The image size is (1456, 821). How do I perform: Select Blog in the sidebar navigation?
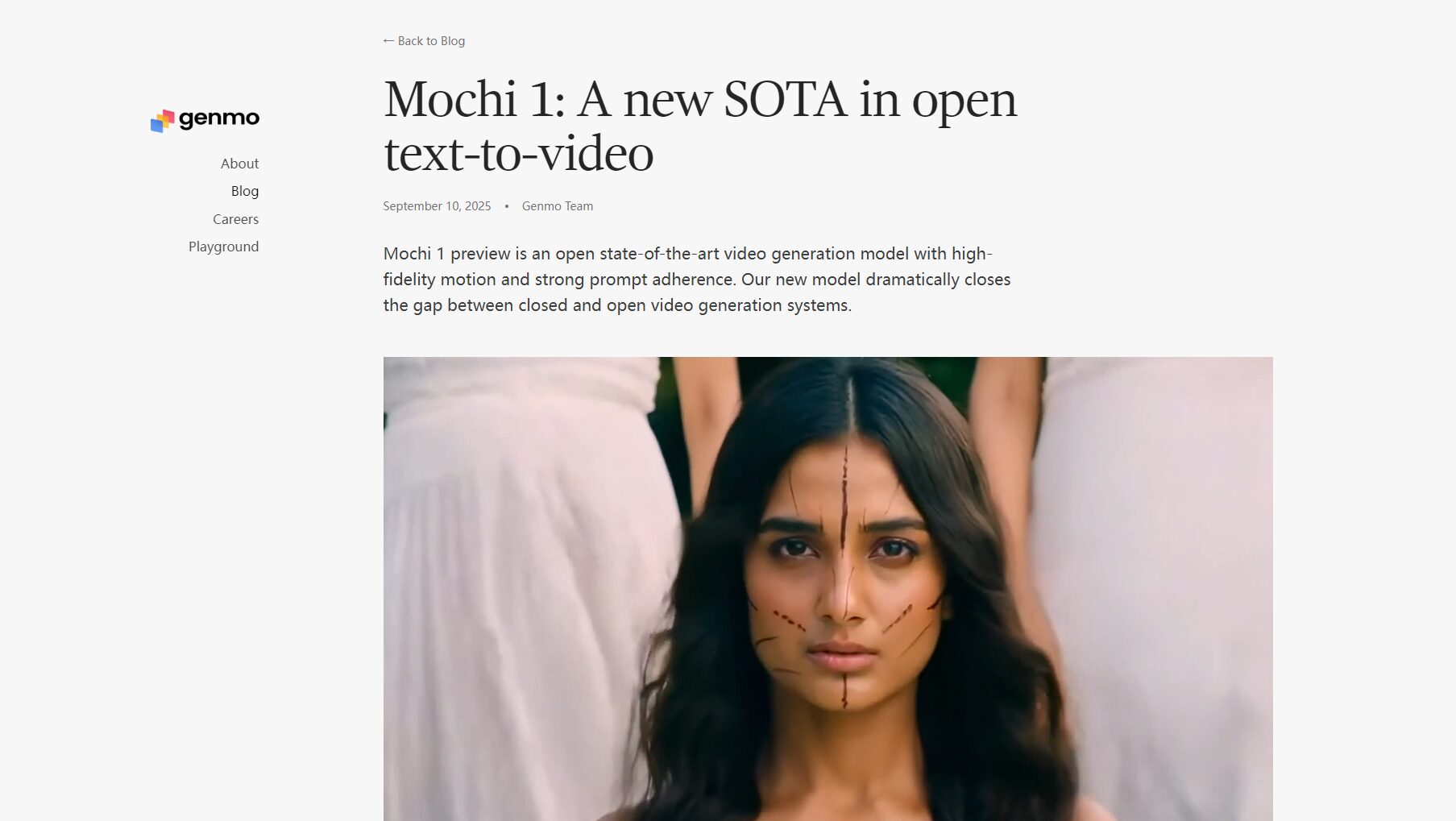245,191
